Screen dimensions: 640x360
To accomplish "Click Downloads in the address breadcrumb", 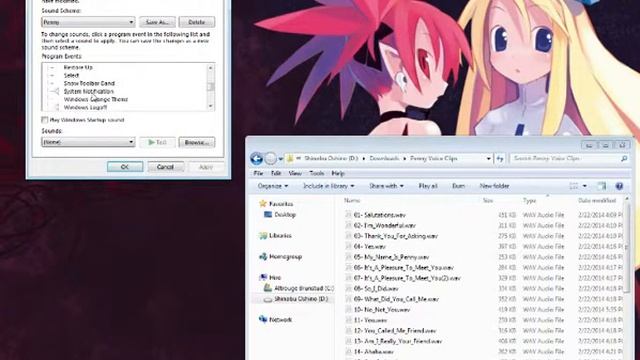I will (x=384, y=158).
